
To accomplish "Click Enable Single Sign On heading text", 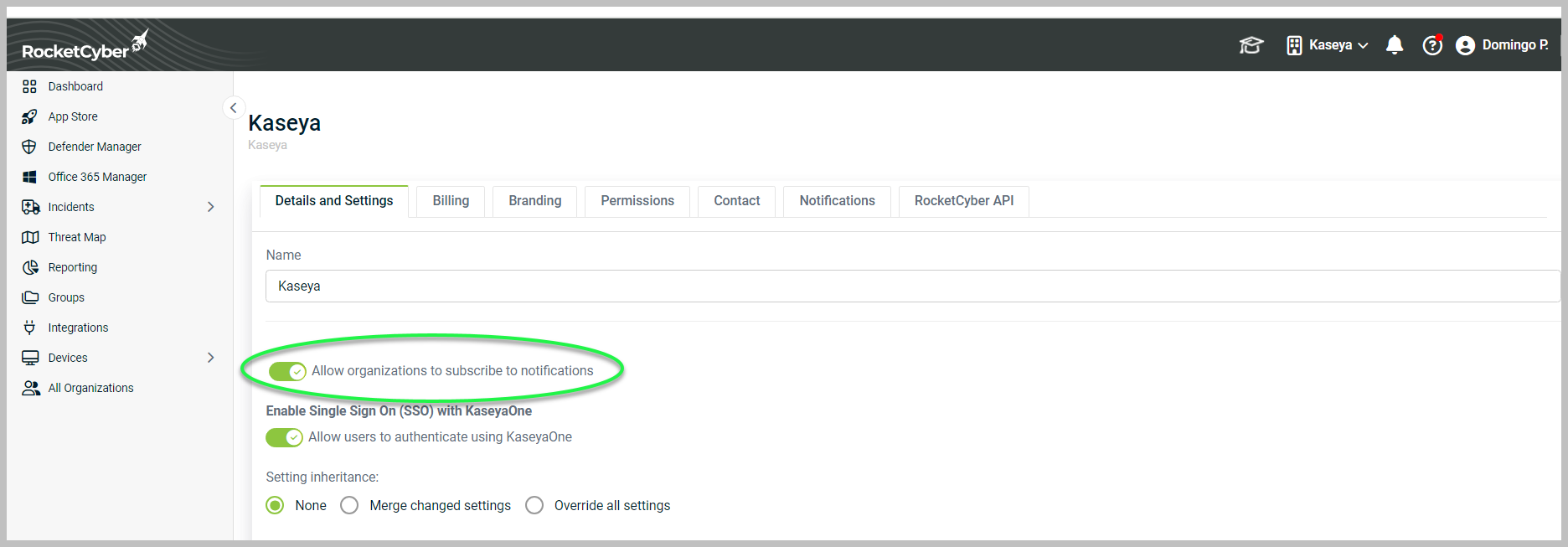I will (x=399, y=411).
